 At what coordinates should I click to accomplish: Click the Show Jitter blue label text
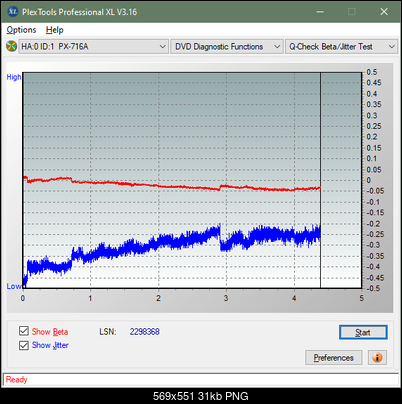(x=50, y=345)
